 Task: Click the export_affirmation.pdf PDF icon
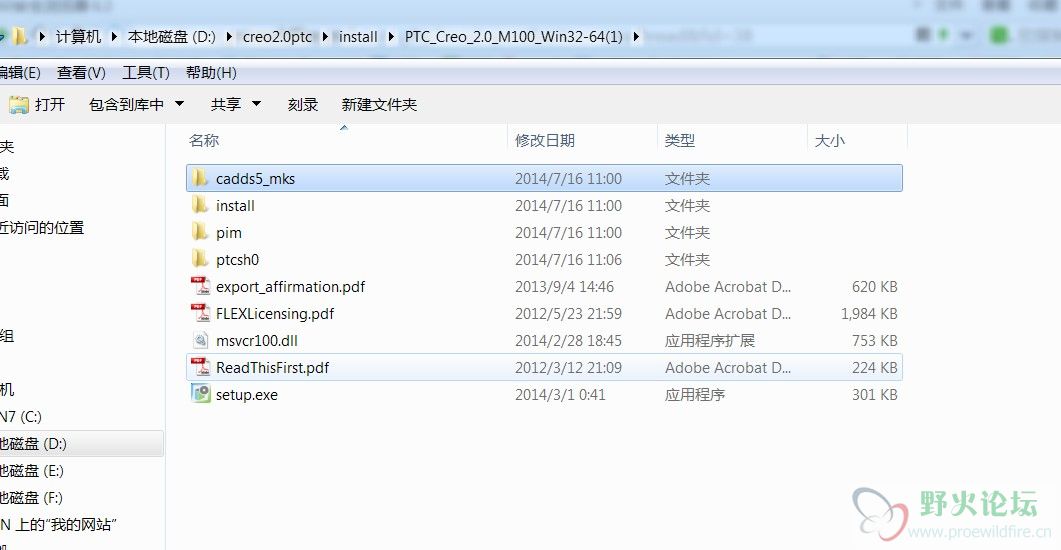[x=200, y=286]
